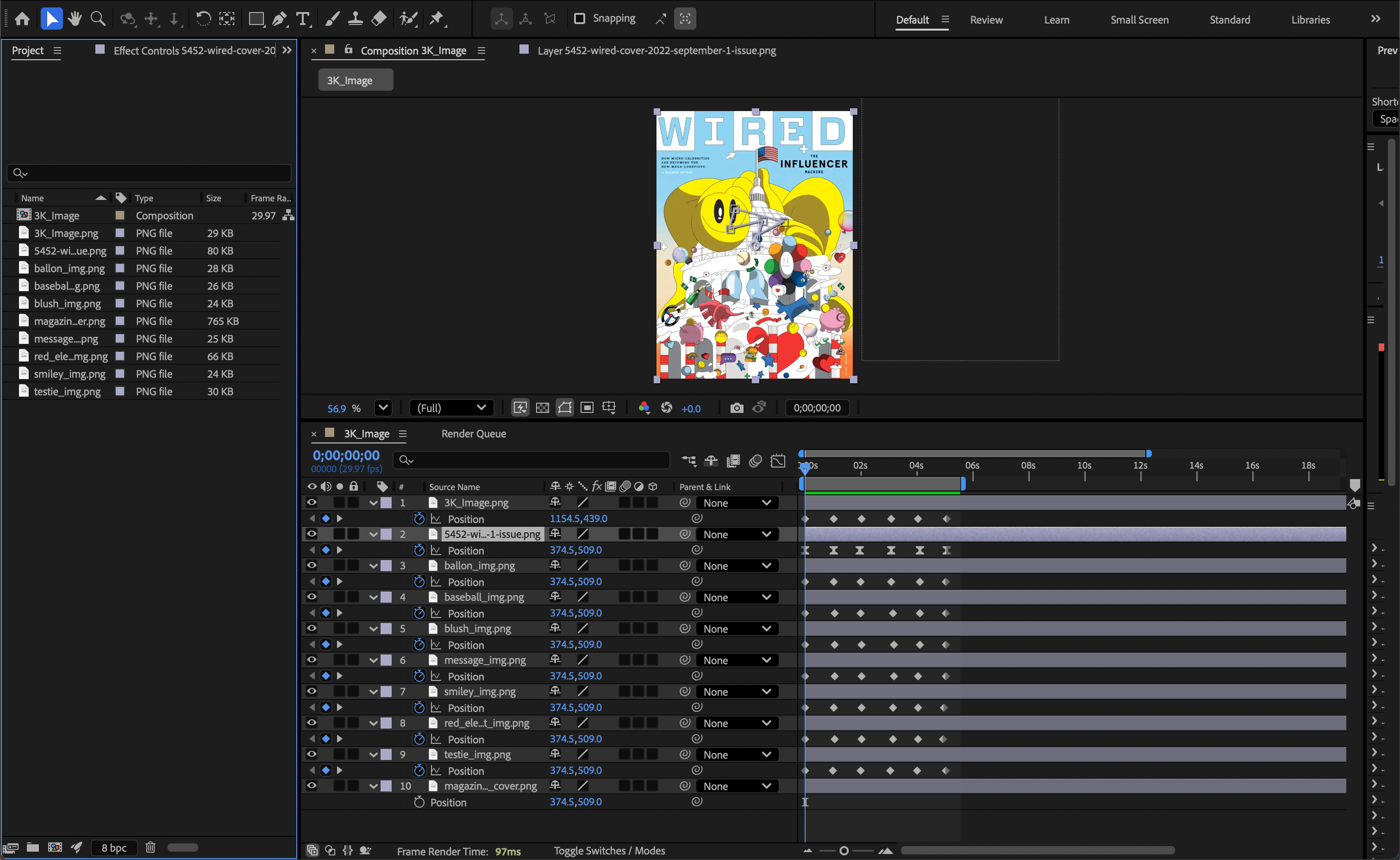Enable Motion Blur icon in timeline header
This screenshot has height=860, width=1400.
756,460
